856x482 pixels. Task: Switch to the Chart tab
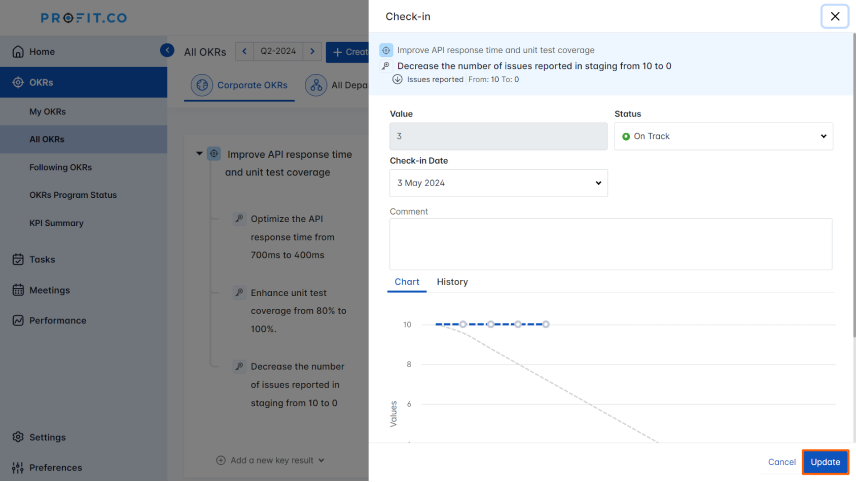(407, 282)
